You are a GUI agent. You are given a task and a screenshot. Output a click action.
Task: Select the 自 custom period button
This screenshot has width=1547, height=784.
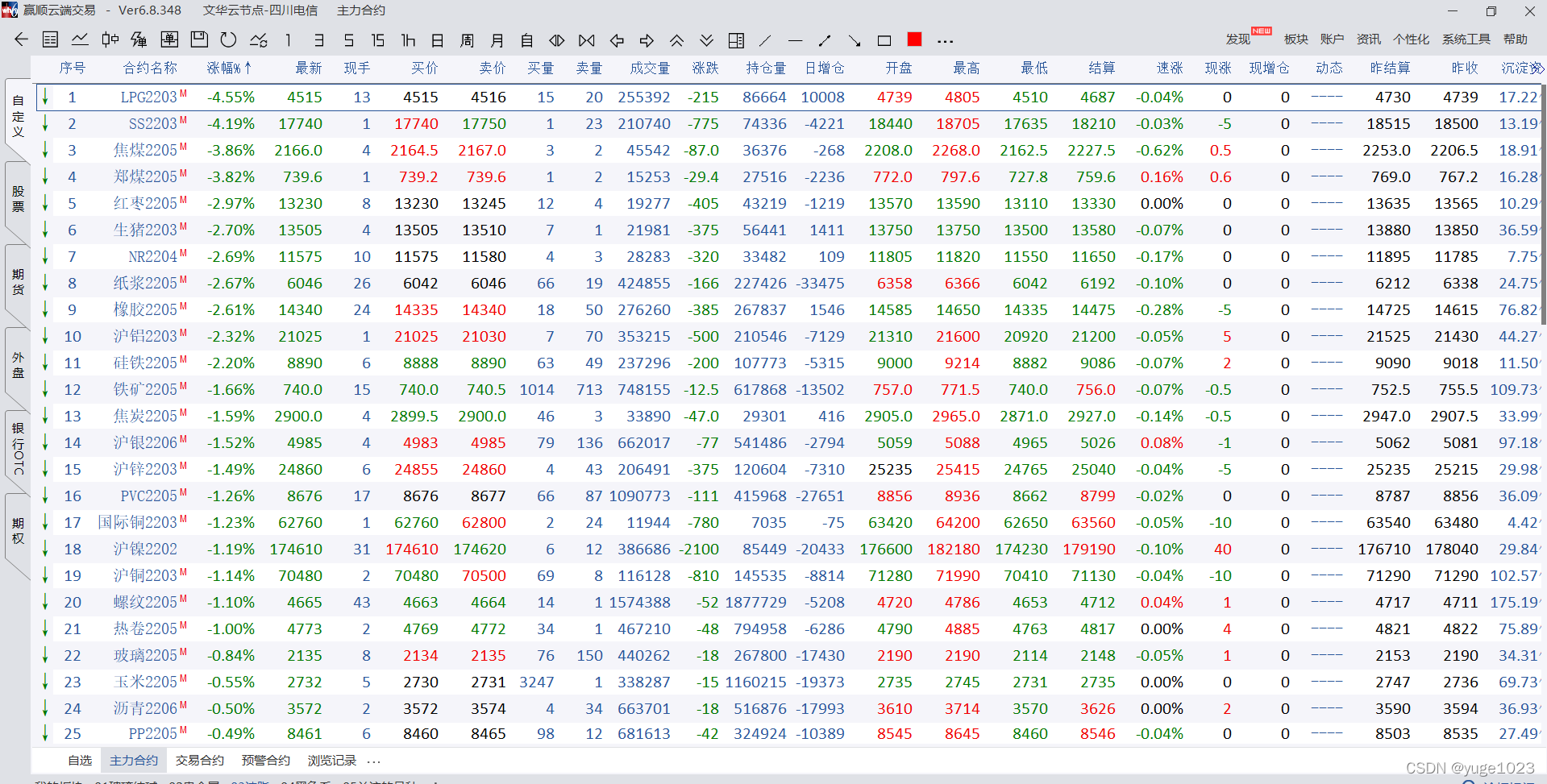tap(527, 39)
